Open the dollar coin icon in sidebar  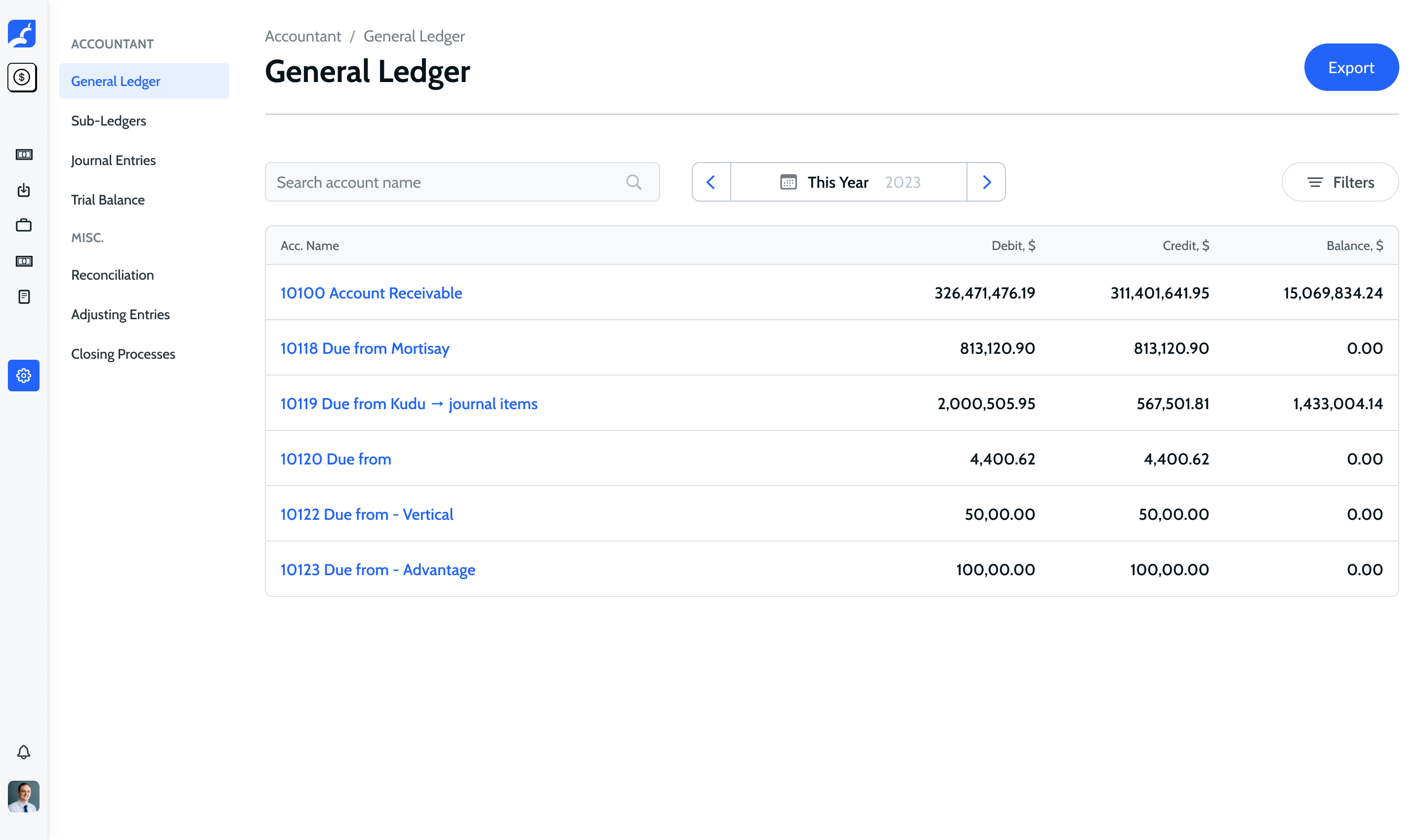23,78
